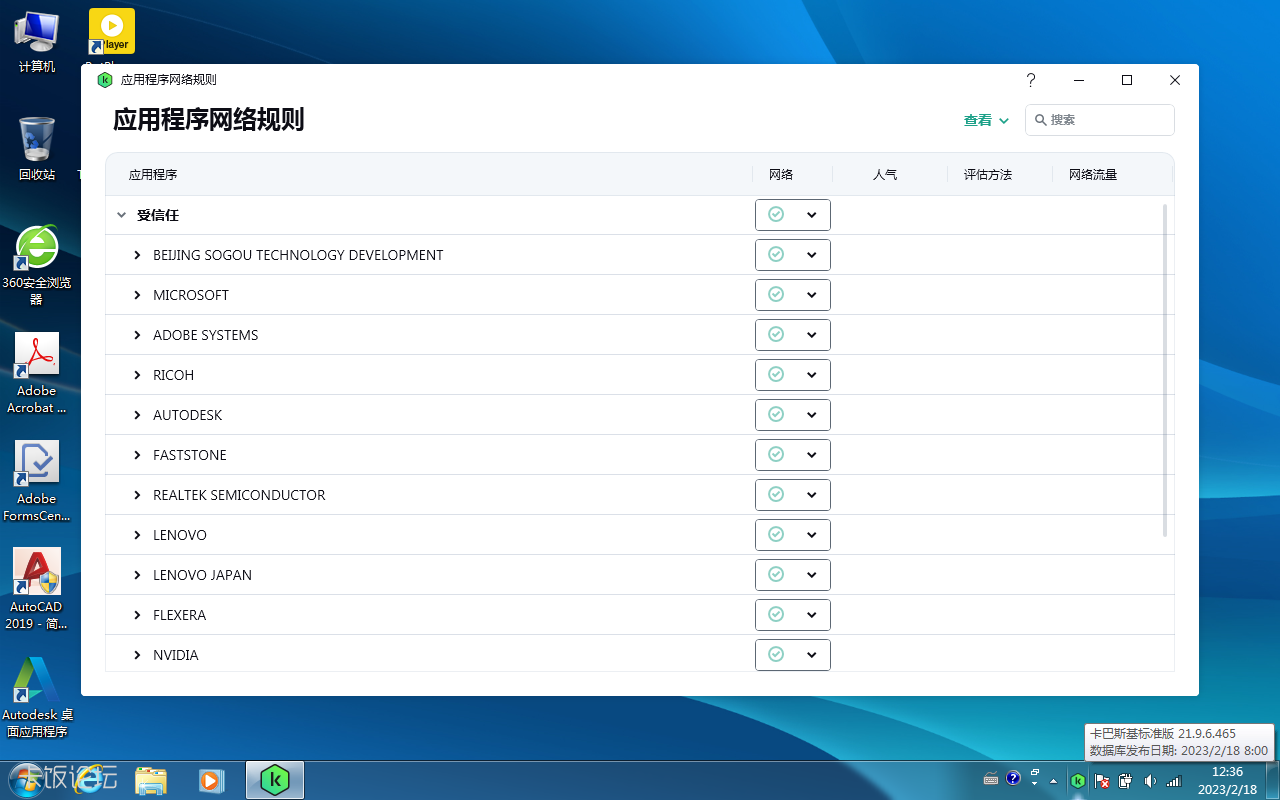This screenshot has height=800, width=1280.
Task: Expand the RICOH vendor row
Action: [138, 375]
